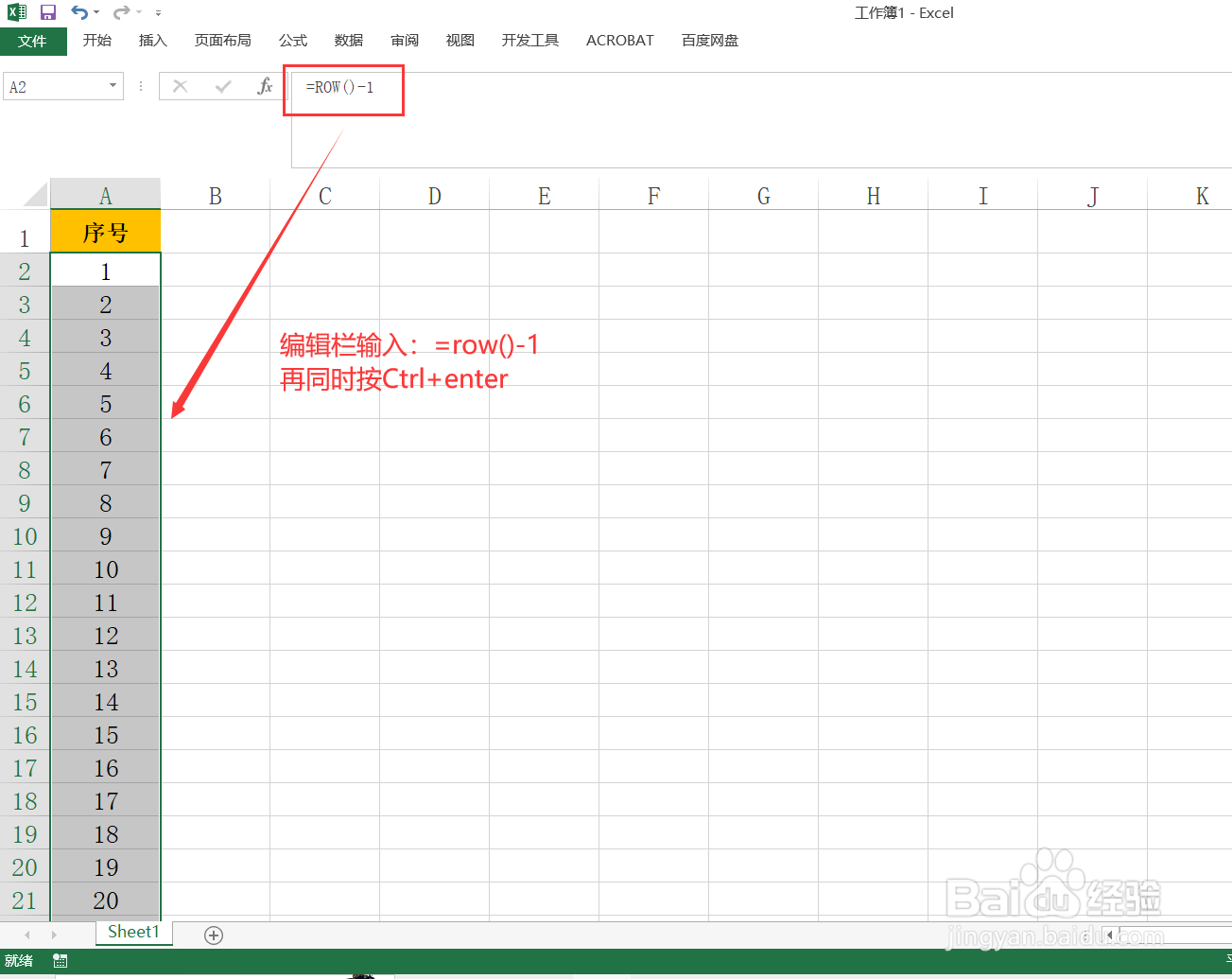
Task: Click the Select All corner triangle
Action: click(x=35, y=195)
